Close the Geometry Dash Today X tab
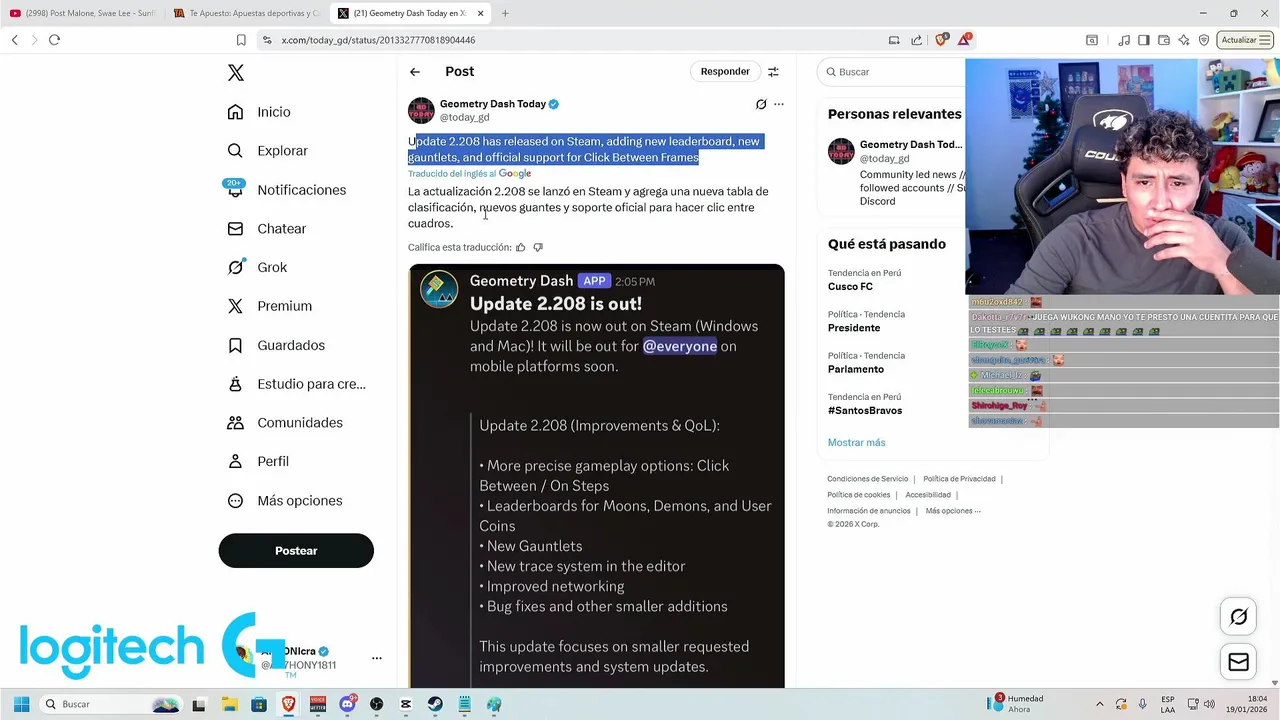This screenshot has height=720, width=1280. point(481,13)
